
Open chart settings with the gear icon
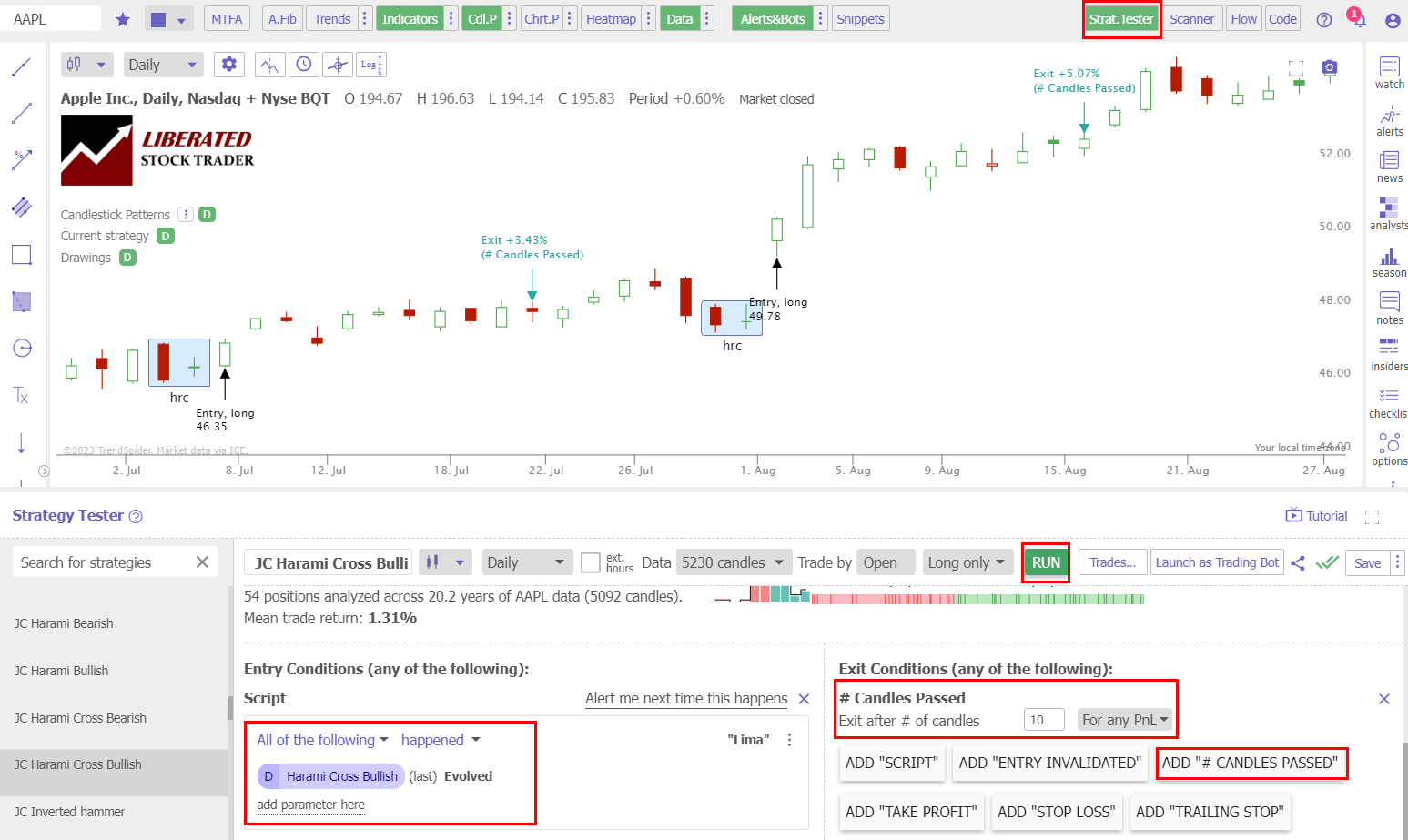click(x=228, y=64)
